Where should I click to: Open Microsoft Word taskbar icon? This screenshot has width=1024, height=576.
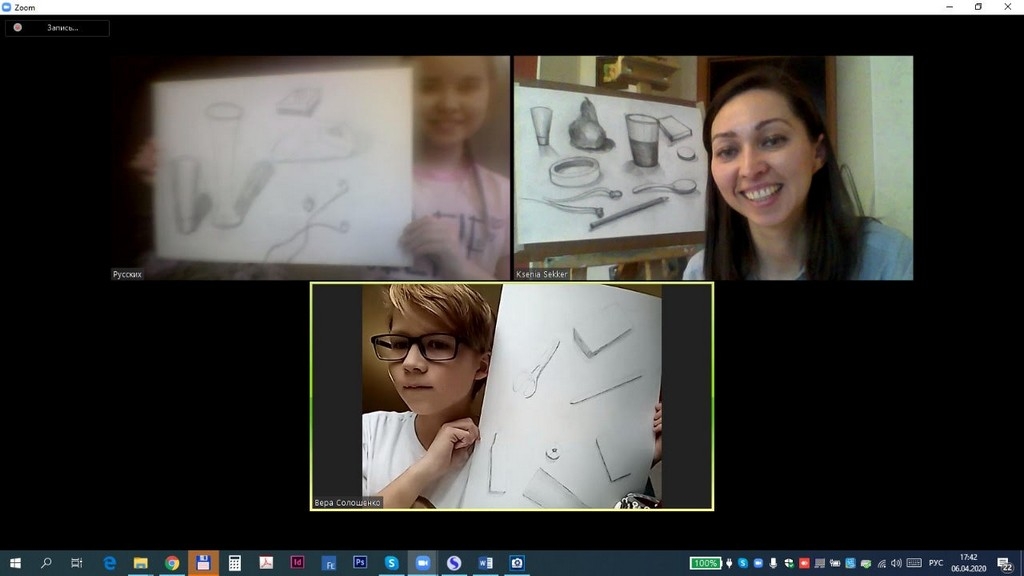[x=486, y=563]
